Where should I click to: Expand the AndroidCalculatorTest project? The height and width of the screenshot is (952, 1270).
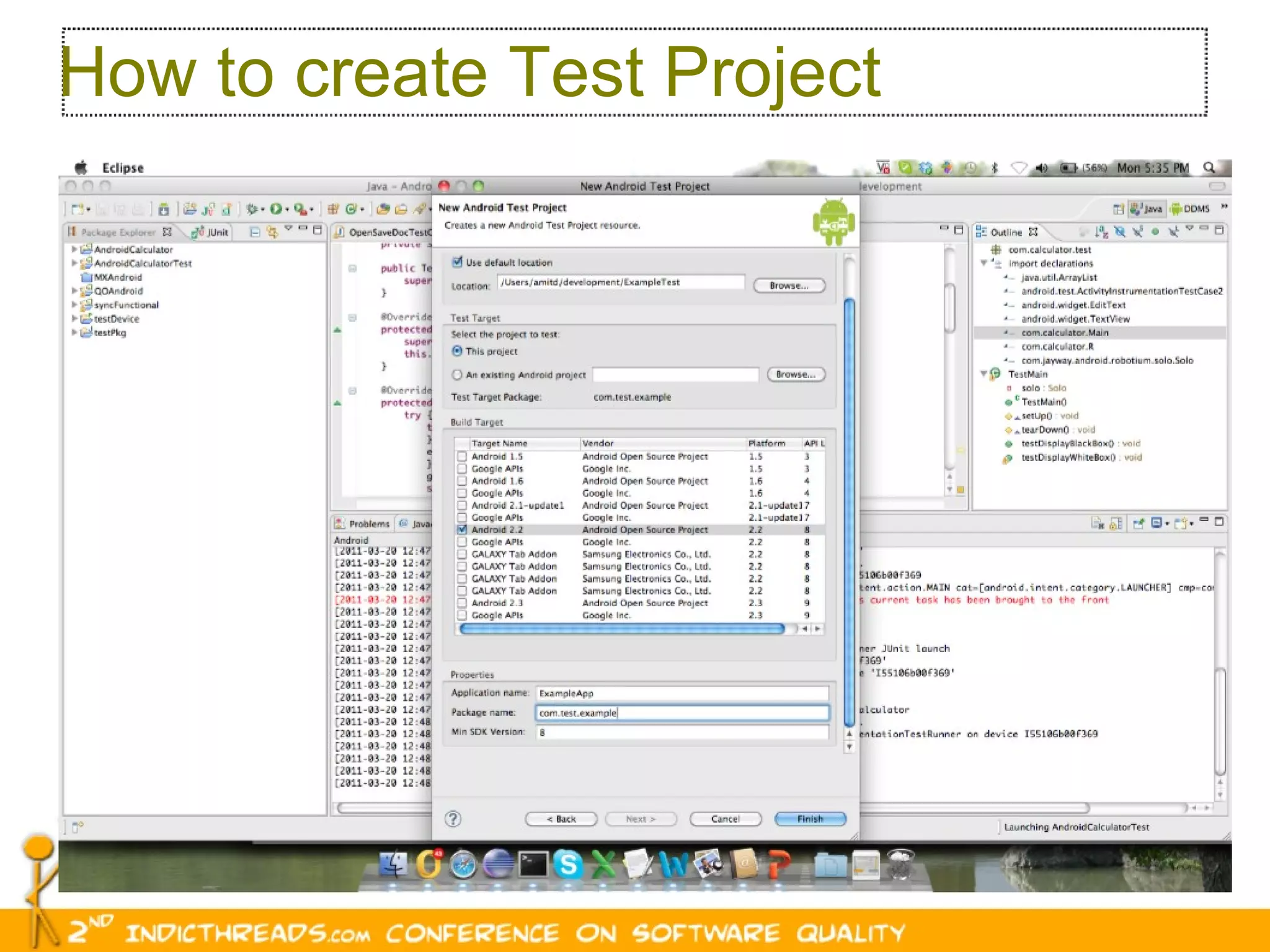click(x=74, y=263)
